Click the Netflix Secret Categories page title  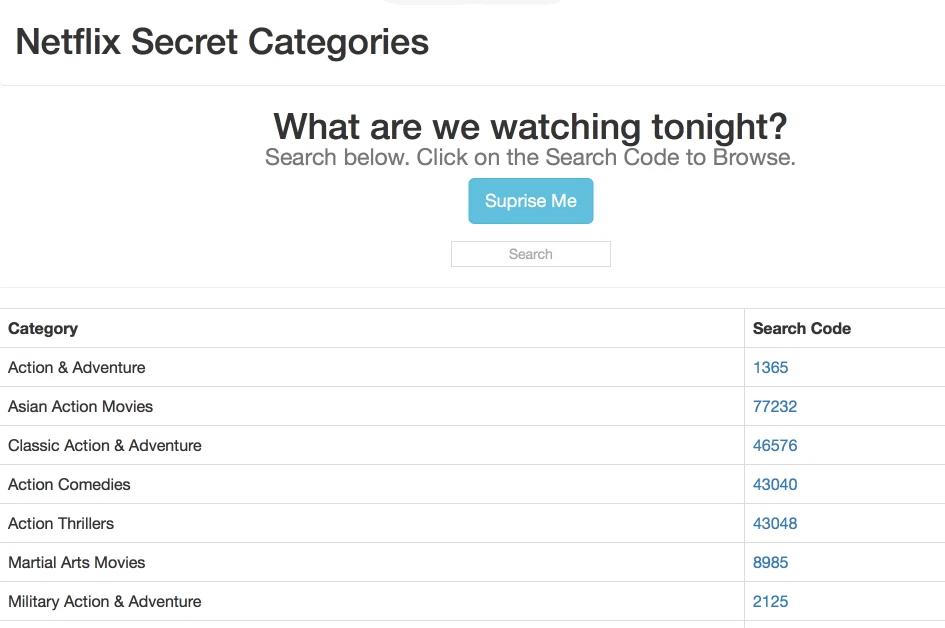pyautogui.click(x=221, y=42)
